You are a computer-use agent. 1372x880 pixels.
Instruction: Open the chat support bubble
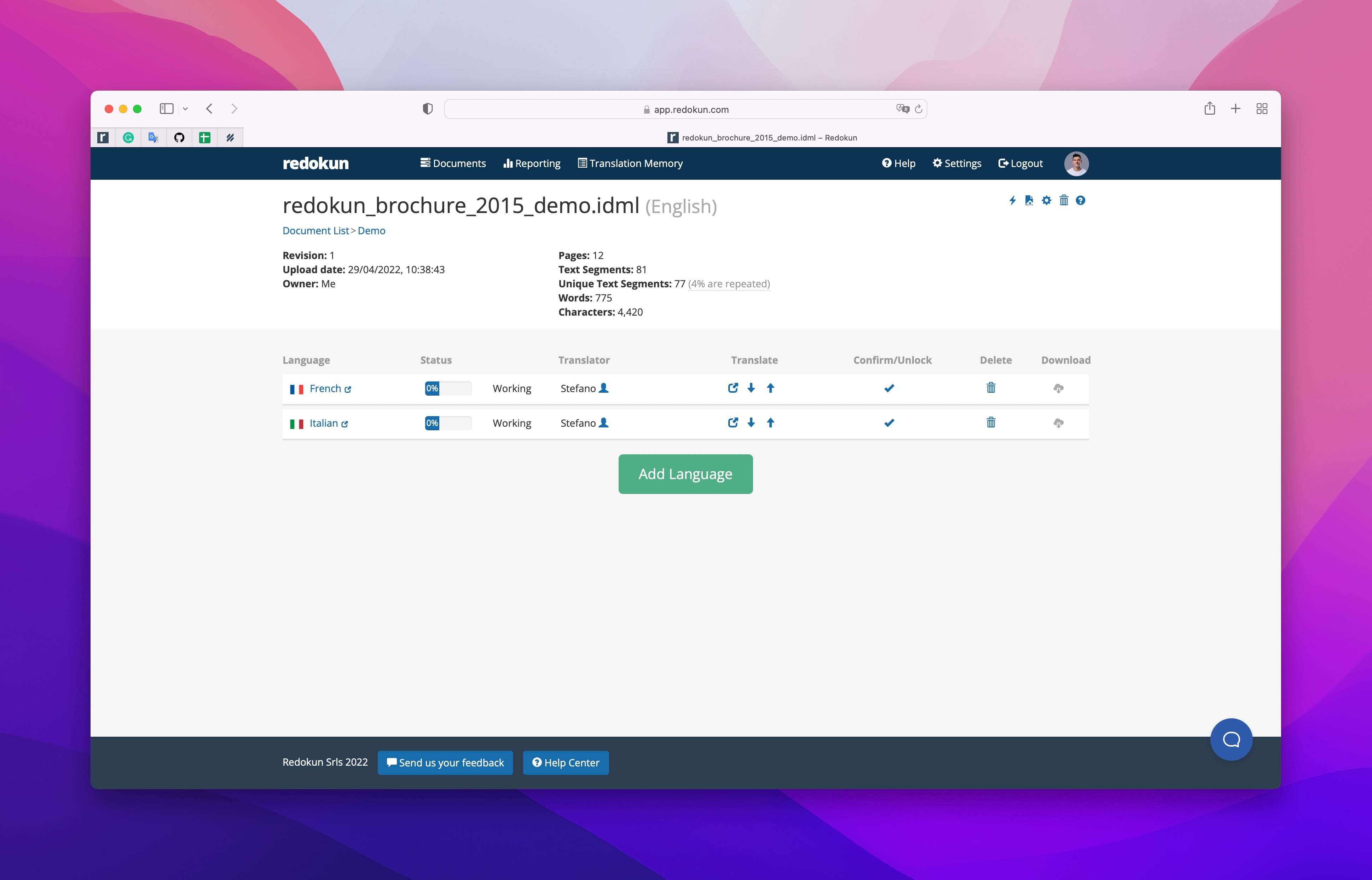(x=1231, y=740)
